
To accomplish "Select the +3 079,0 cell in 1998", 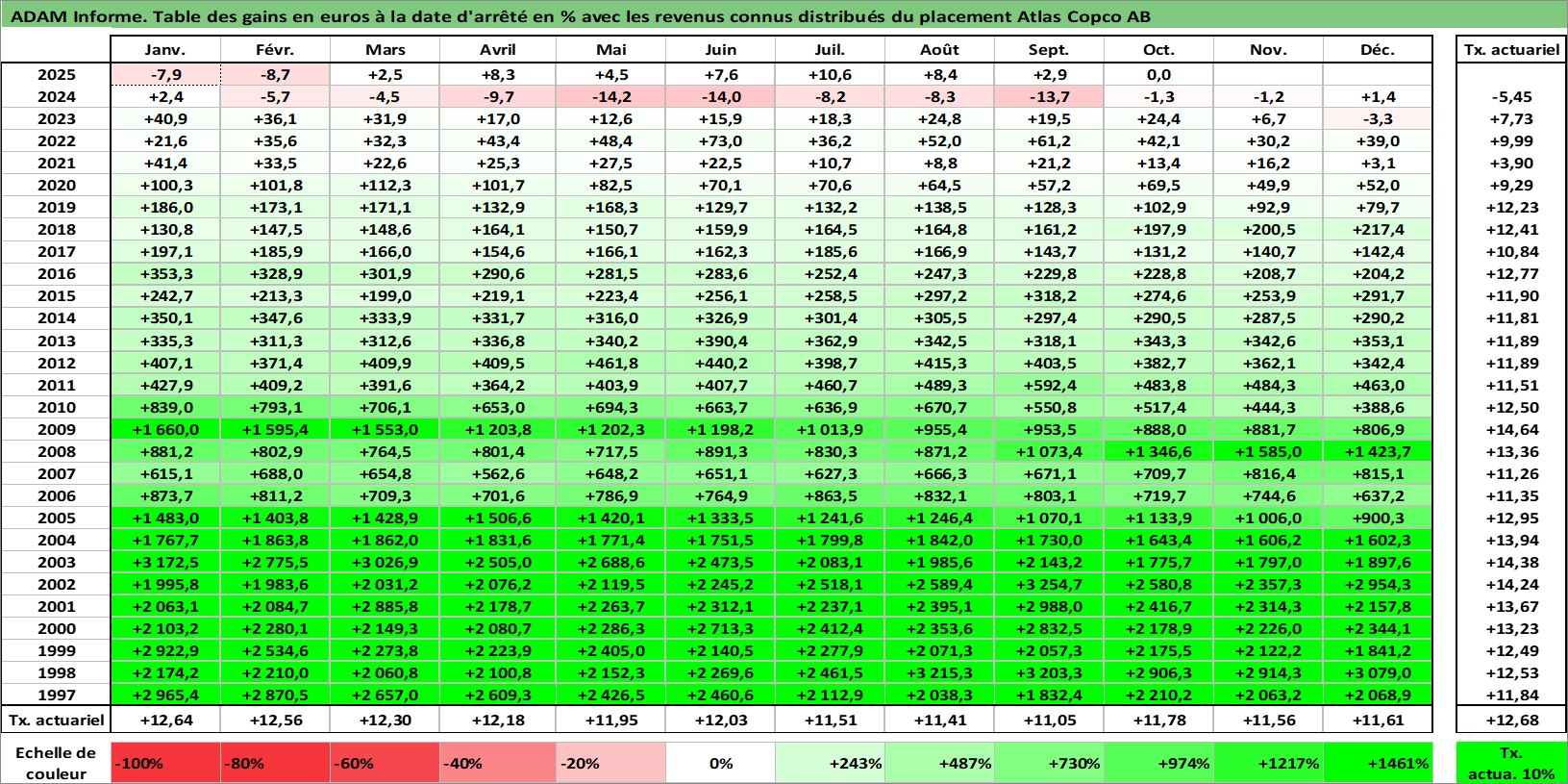I will tap(1378, 672).
